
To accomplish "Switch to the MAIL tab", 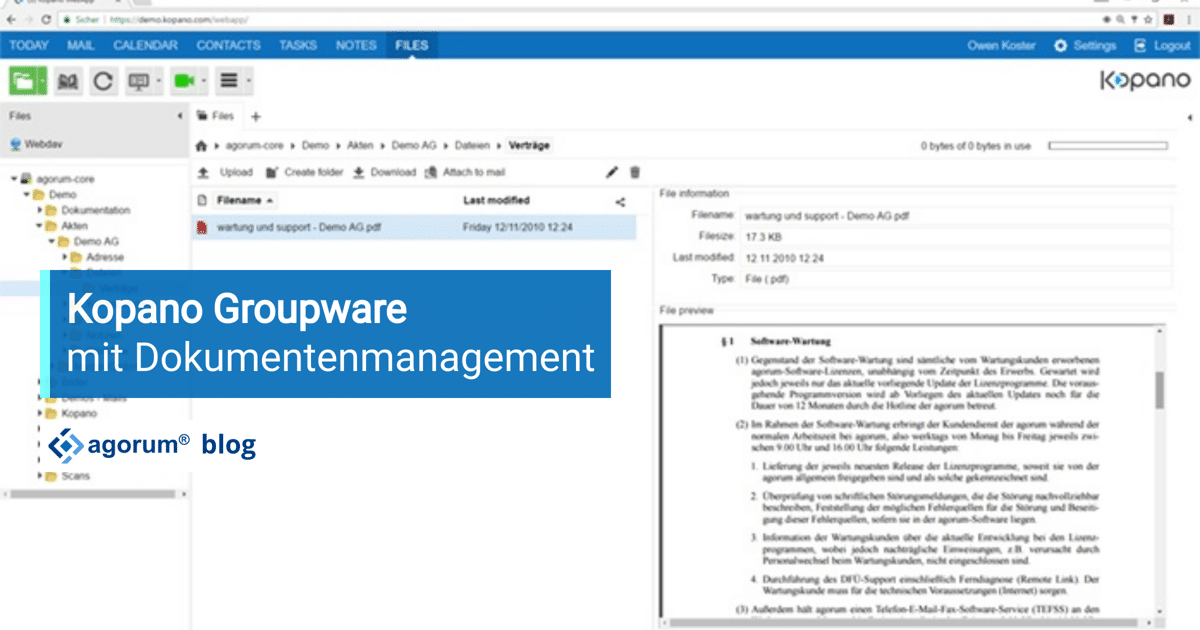I will (81, 46).
